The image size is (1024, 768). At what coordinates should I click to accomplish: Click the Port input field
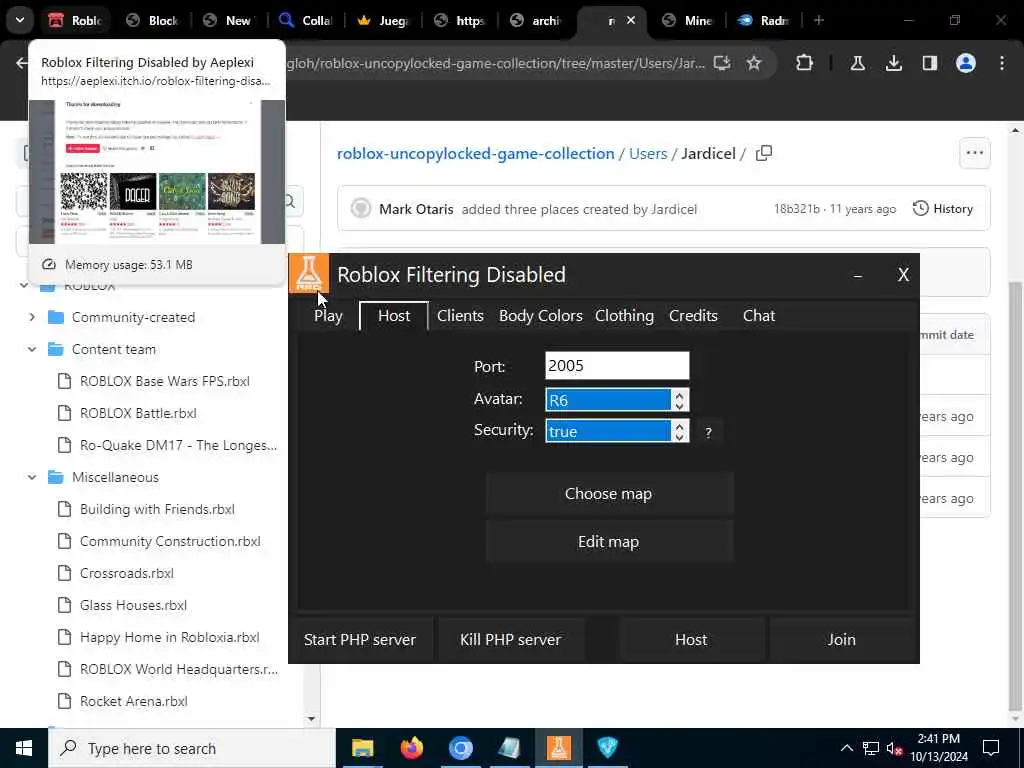pos(617,366)
